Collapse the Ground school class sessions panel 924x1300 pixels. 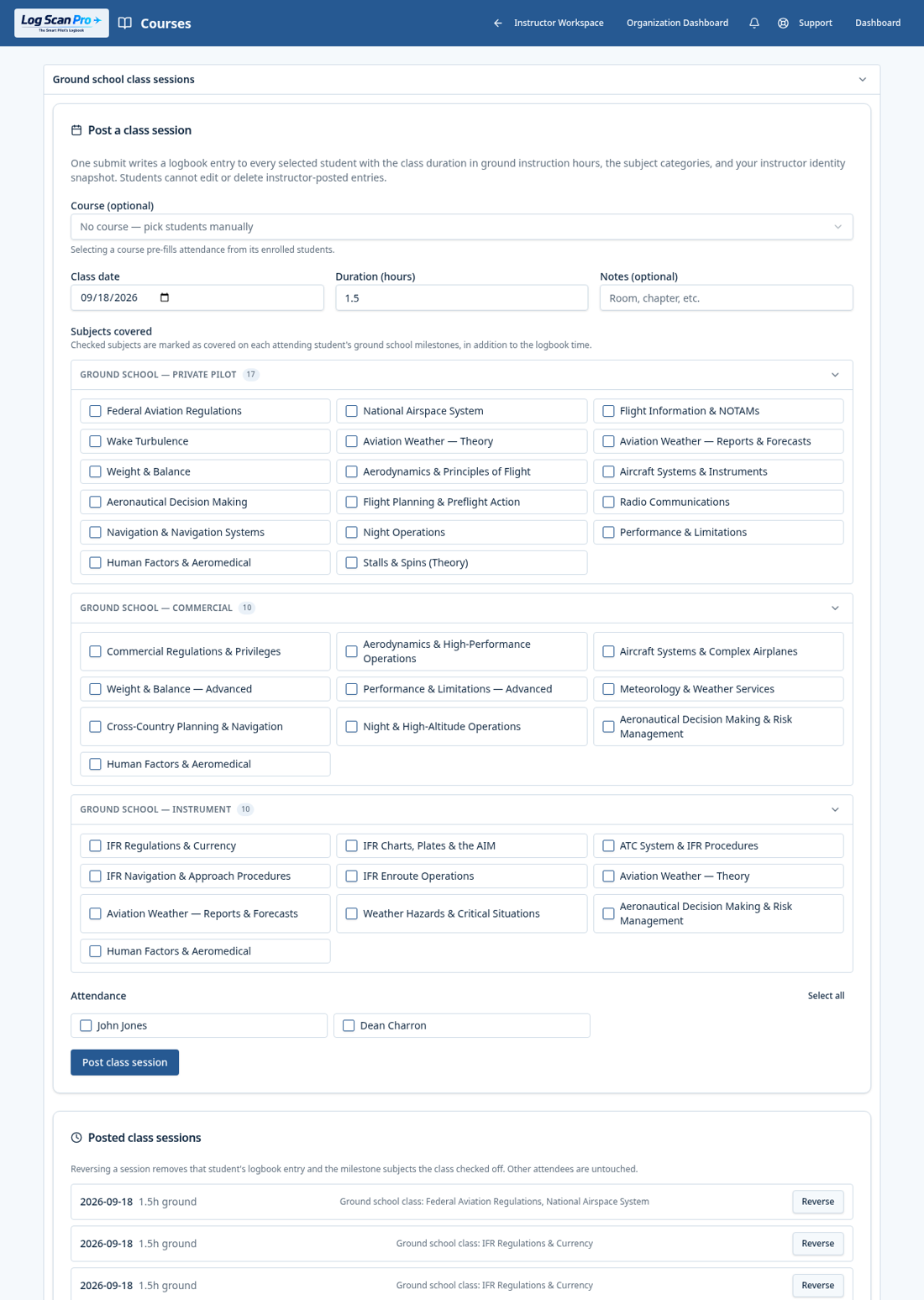862,80
